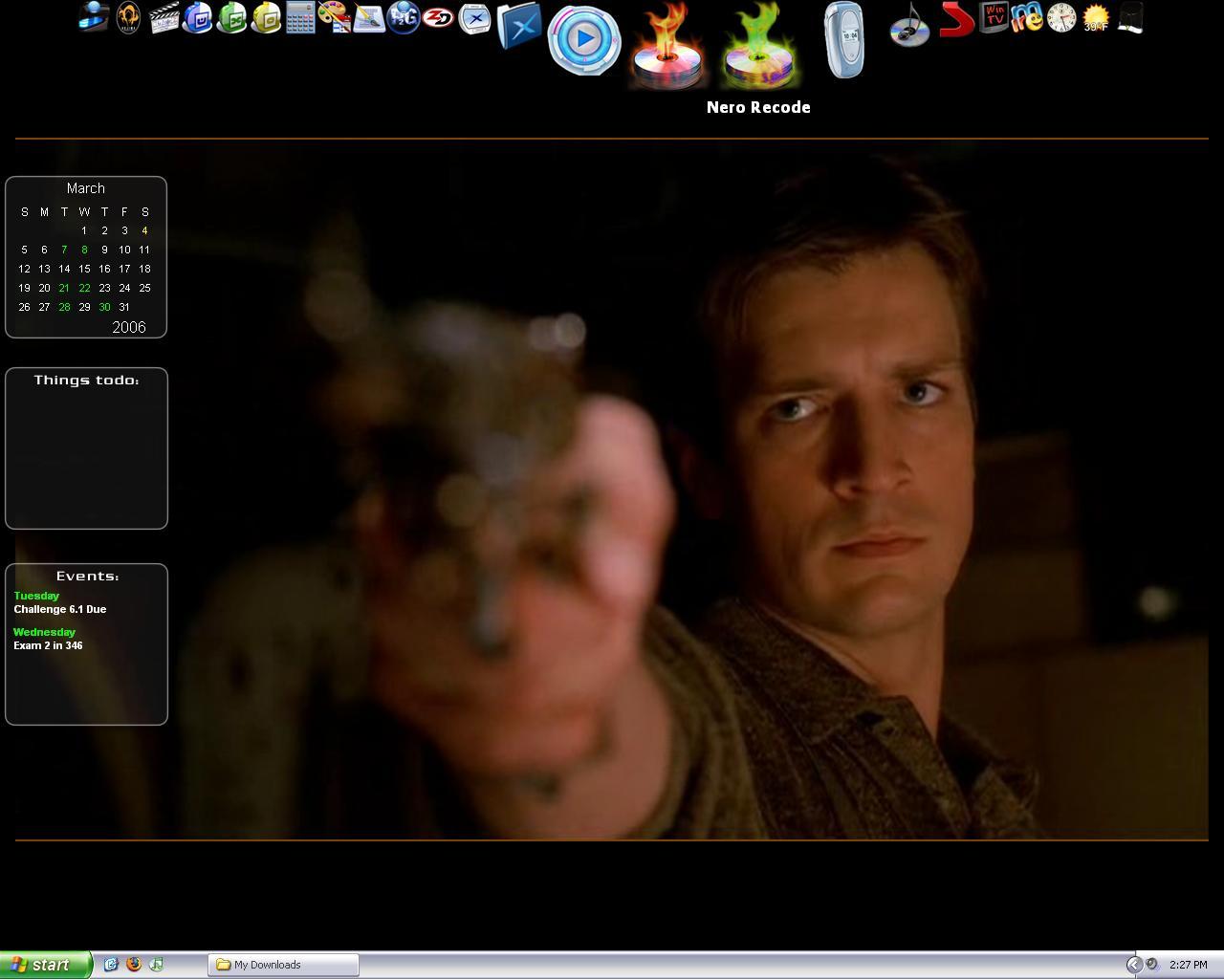Open the Windows Start menu
The image size is (1224, 980).
pyautogui.click(x=45, y=965)
